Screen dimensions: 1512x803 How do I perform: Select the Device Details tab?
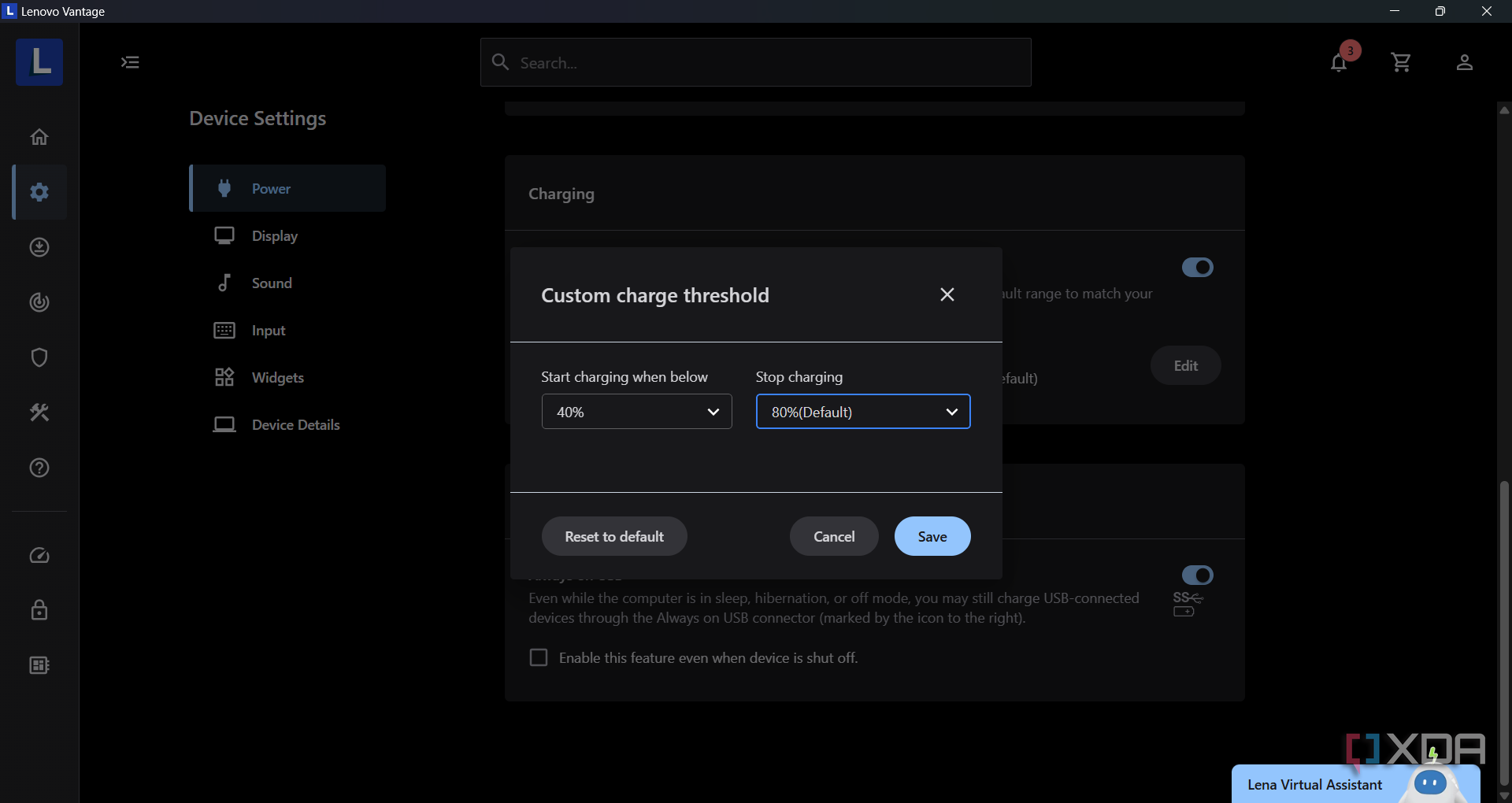click(287, 424)
